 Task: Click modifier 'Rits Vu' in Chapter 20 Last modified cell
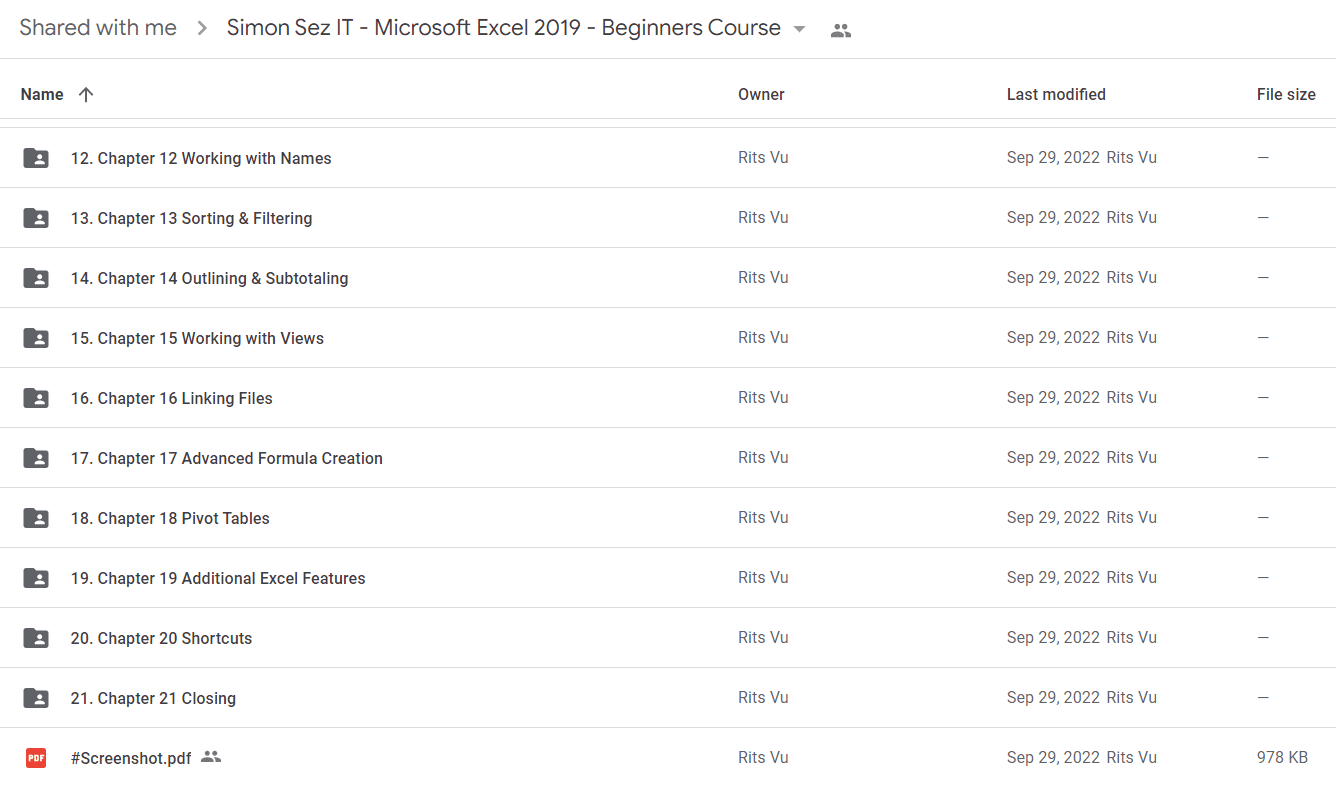point(1131,638)
